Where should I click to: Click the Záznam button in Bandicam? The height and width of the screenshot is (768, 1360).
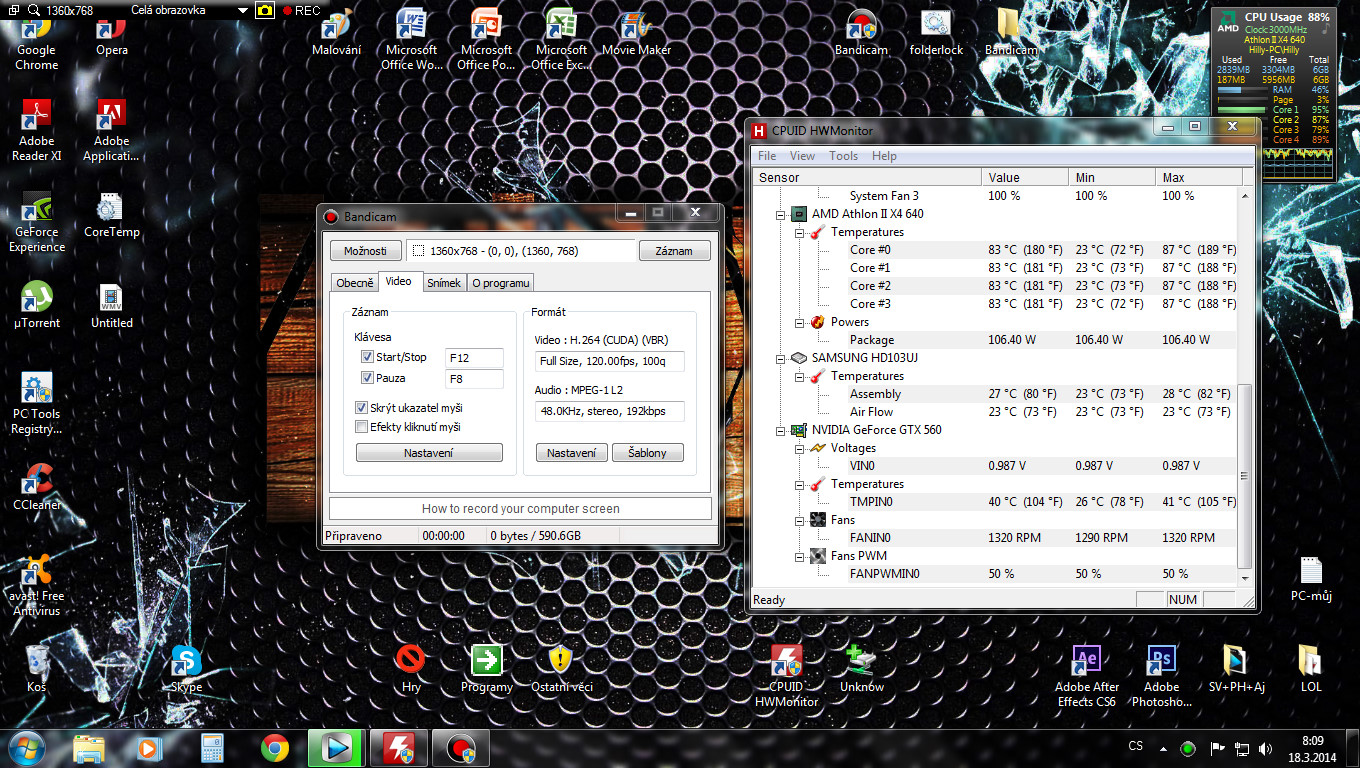click(674, 251)
